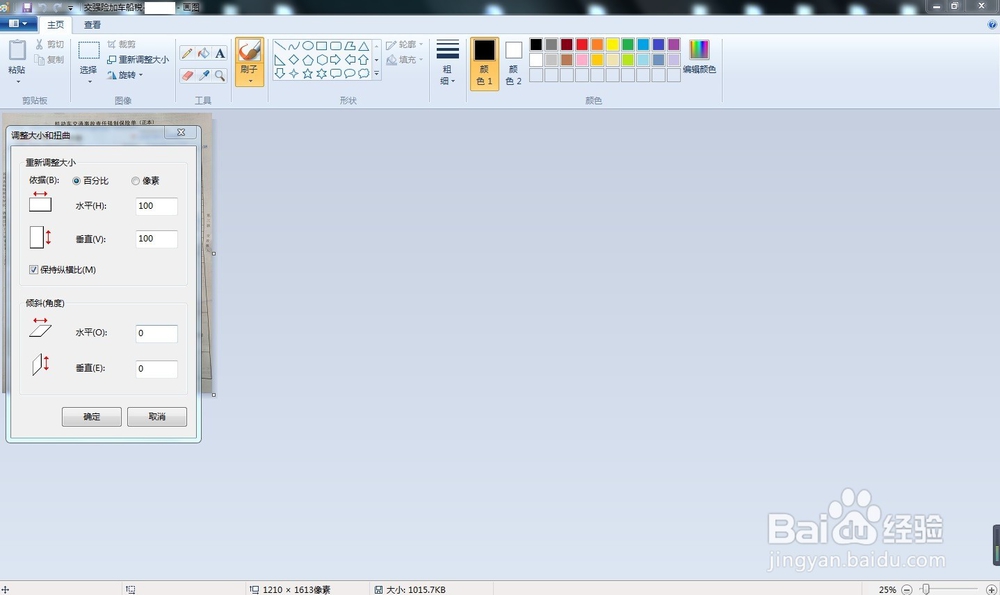
Task: Pick the Right arrow shape
Action: (335, 60)
